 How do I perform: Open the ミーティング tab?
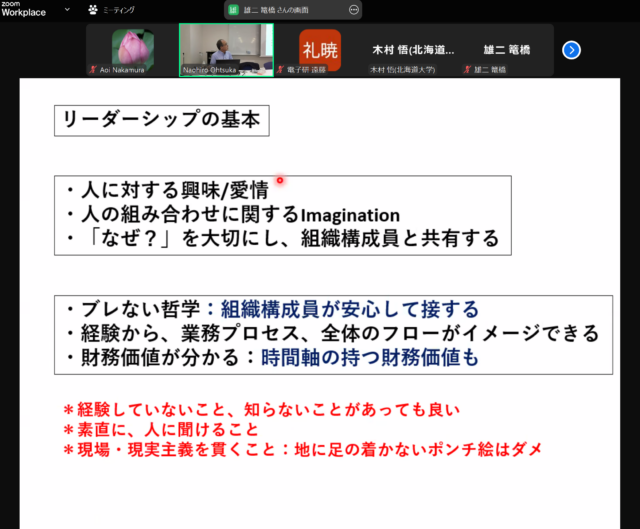tap(111, 9)
